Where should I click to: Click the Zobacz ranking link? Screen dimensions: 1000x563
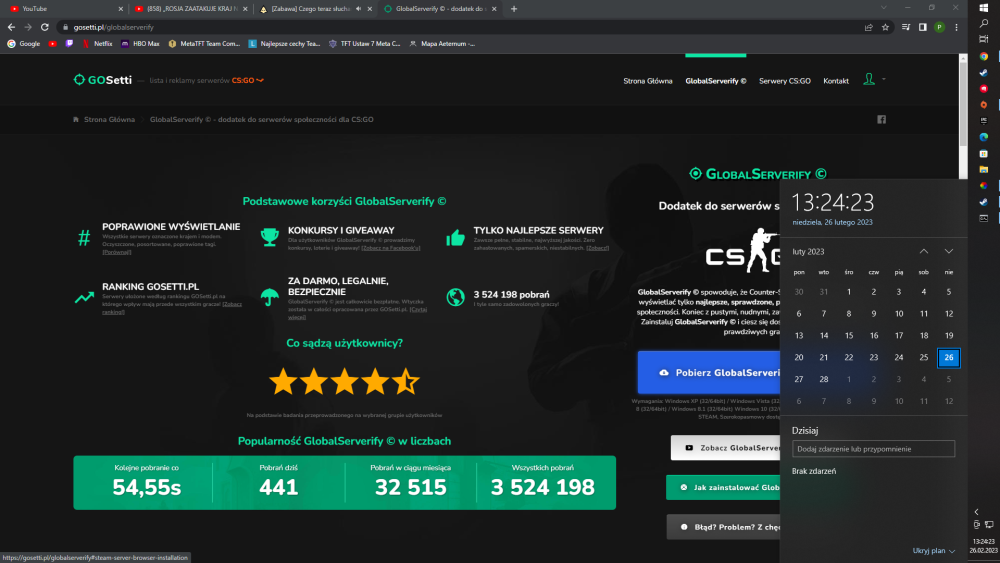(x=172, y=308)
